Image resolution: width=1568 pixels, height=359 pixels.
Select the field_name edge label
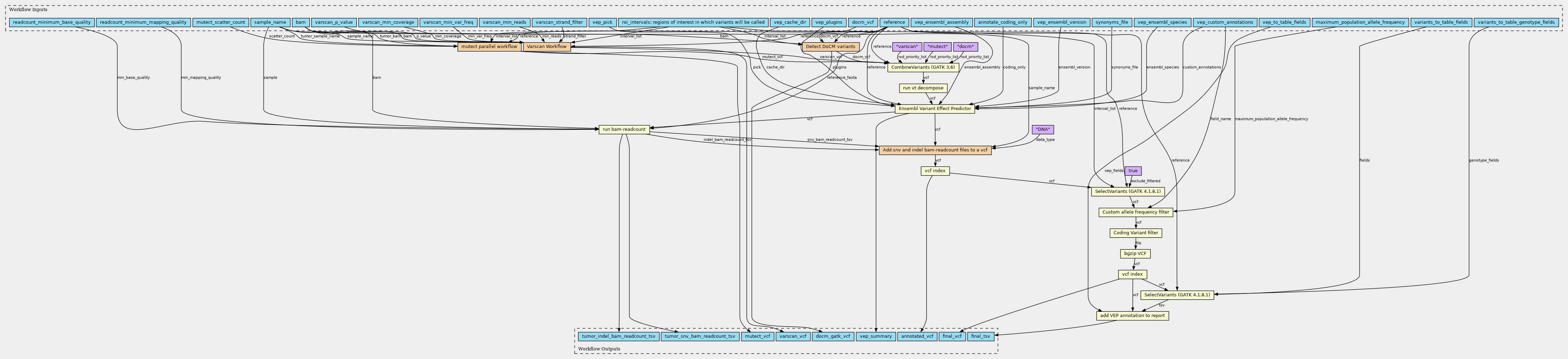pos(1220,119)
